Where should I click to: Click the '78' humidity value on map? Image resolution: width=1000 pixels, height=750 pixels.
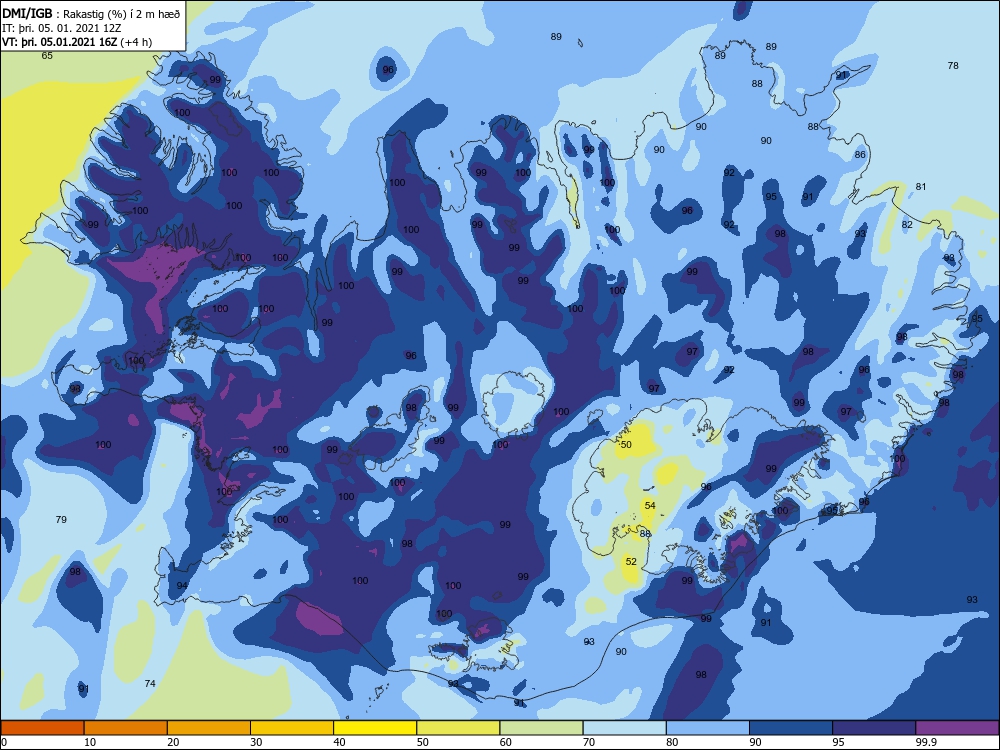tap(953, 66)
